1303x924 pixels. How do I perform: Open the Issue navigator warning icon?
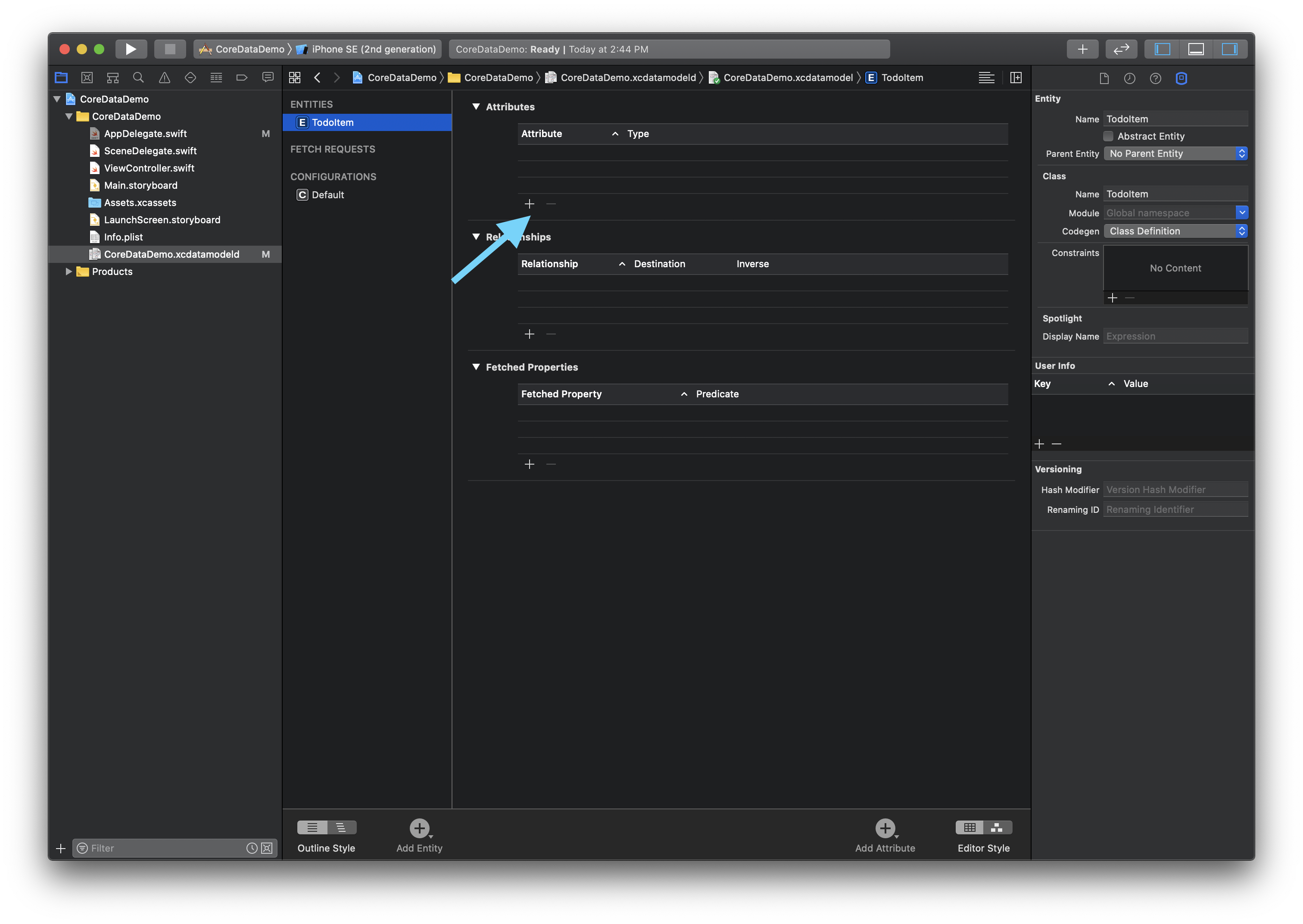(164, 78)
